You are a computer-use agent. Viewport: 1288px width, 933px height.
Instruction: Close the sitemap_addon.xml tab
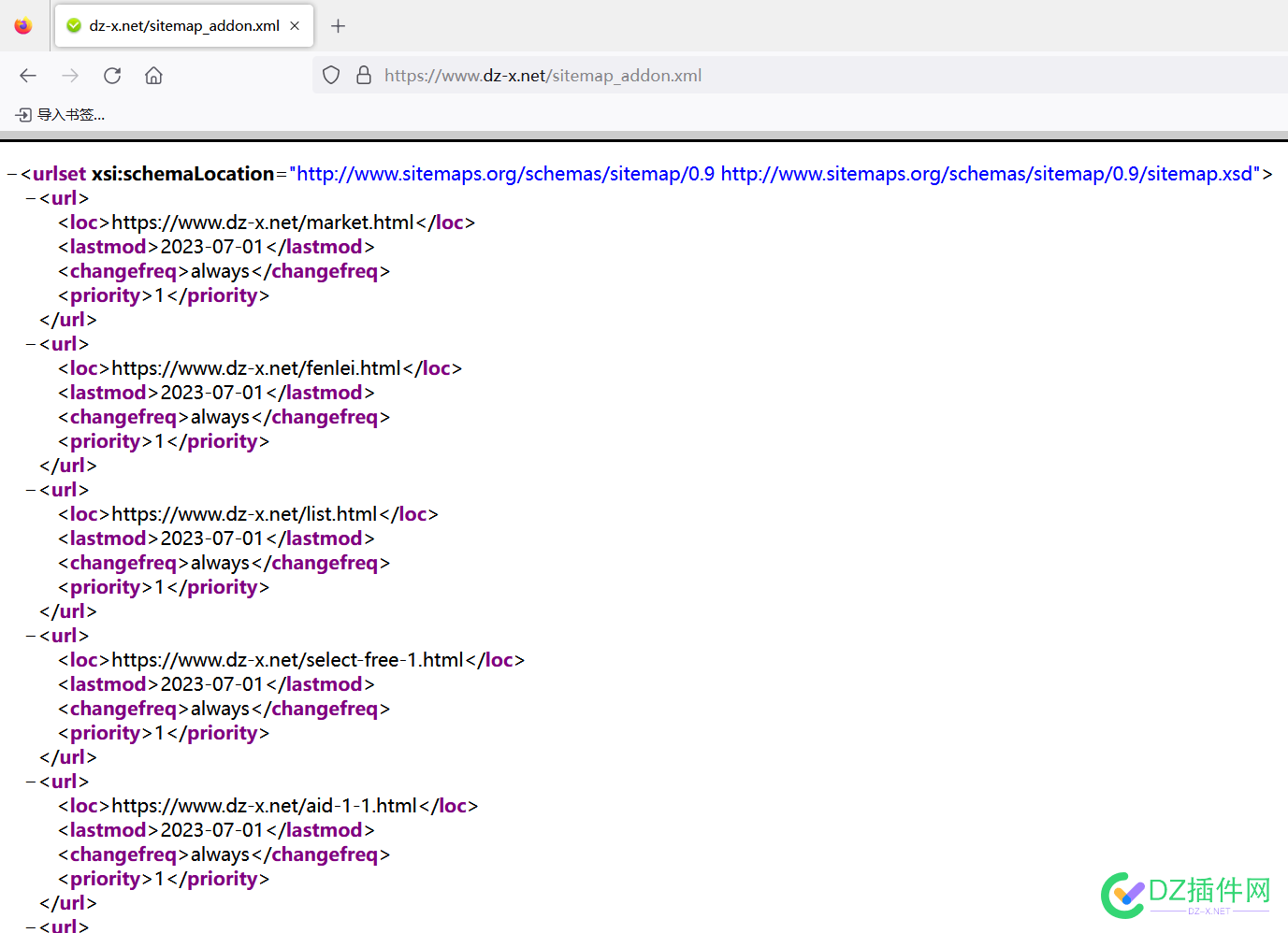pyautogui.click(x=295, y=26)
